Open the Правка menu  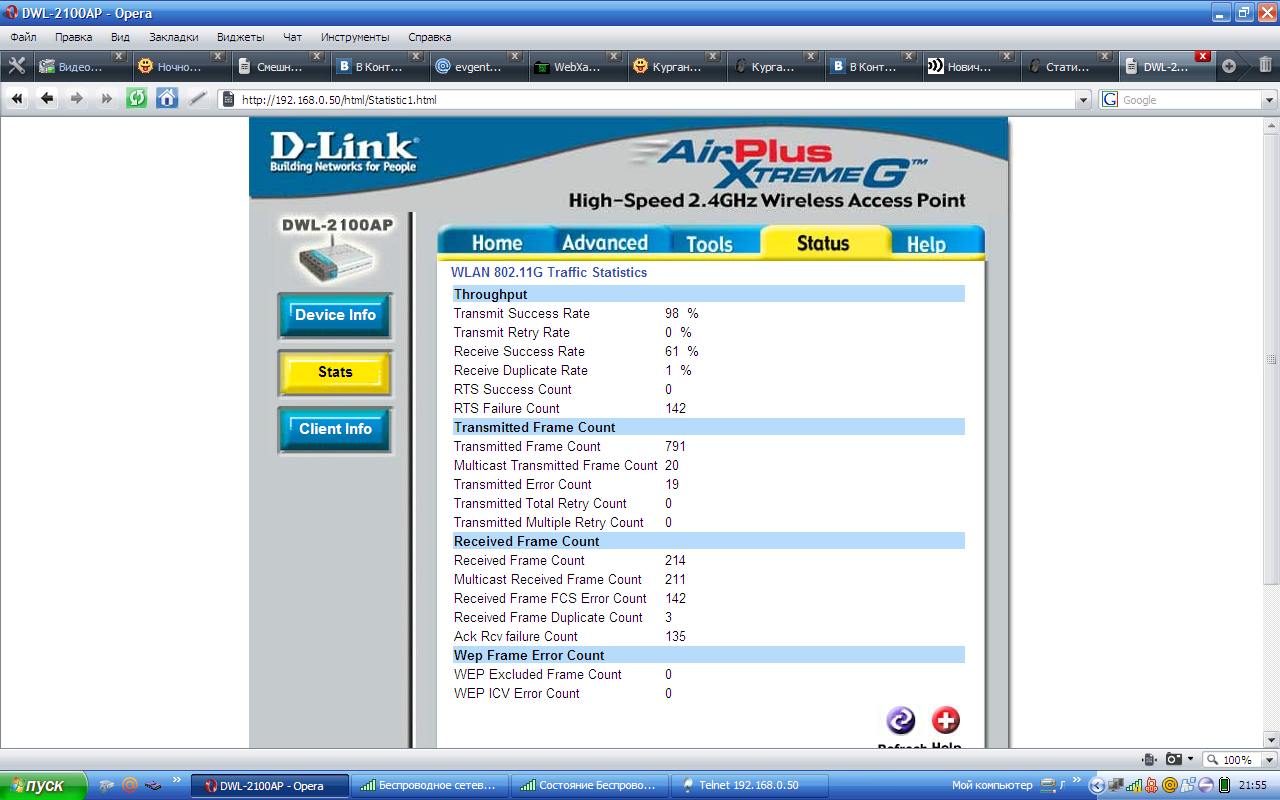coord(73,37)
